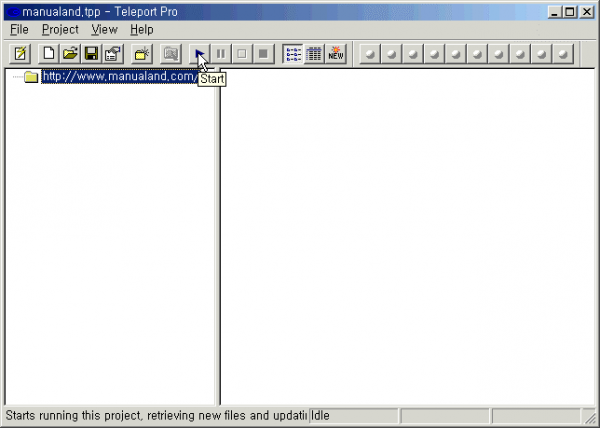Viewport: 600px width, 428px height.
Task: Click the folder icon beside manualand URL
Action: pyautogui.click(x=31, y=77)
